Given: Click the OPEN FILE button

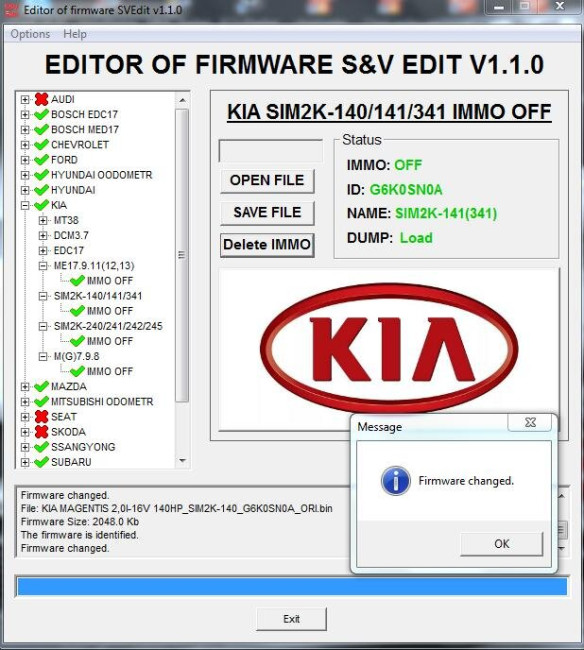Looking at the screenshot, I should [x=267, y=181].
